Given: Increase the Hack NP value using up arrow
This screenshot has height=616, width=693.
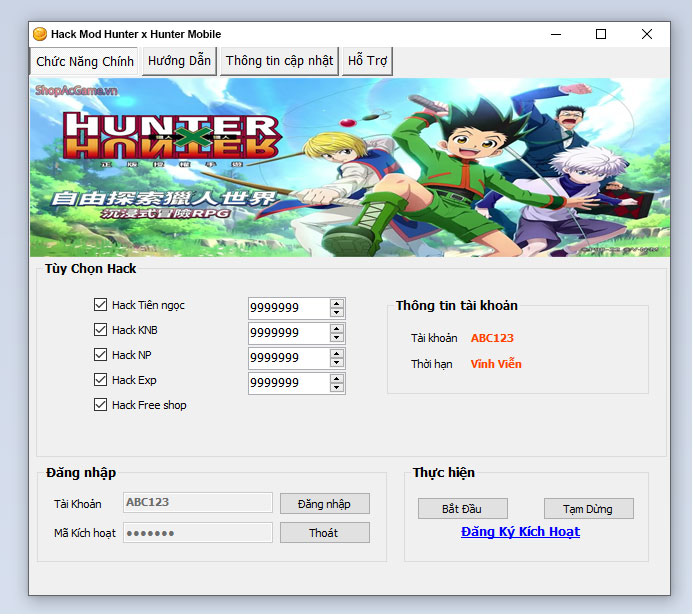Looking at the screenshot, I should click(336, 354).
